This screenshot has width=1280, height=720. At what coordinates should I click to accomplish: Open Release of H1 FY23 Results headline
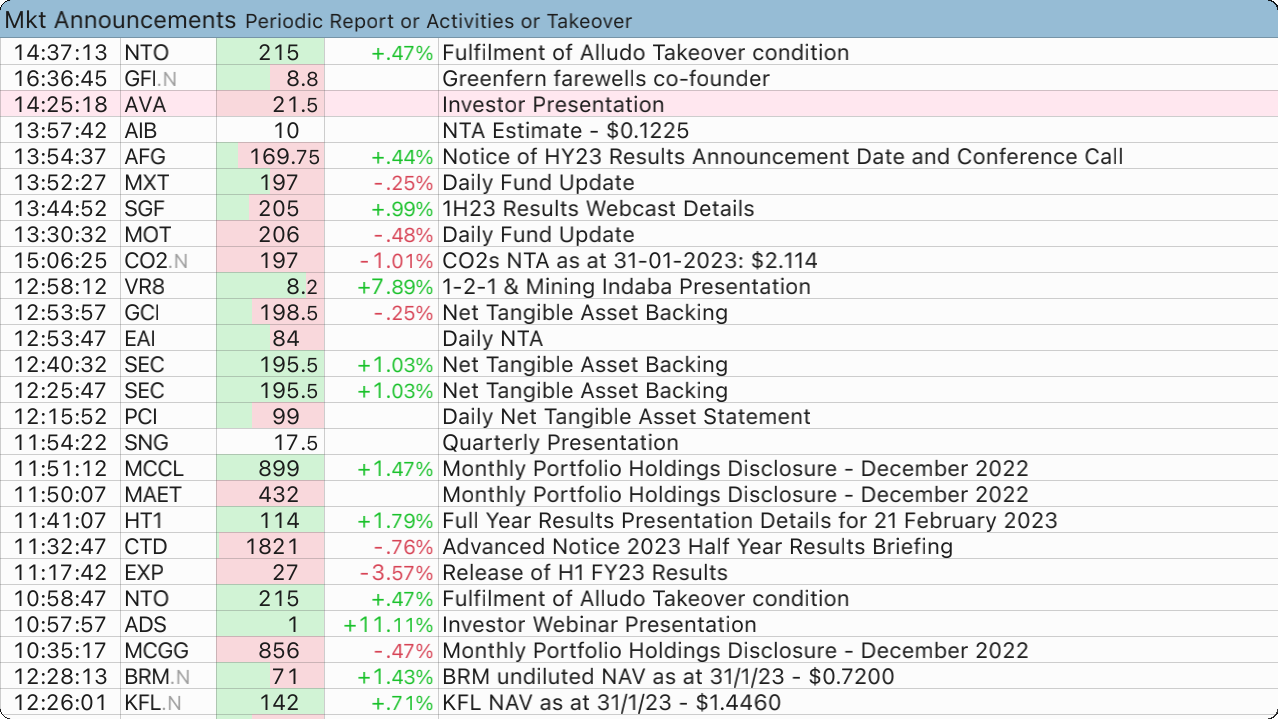[585, 573]
